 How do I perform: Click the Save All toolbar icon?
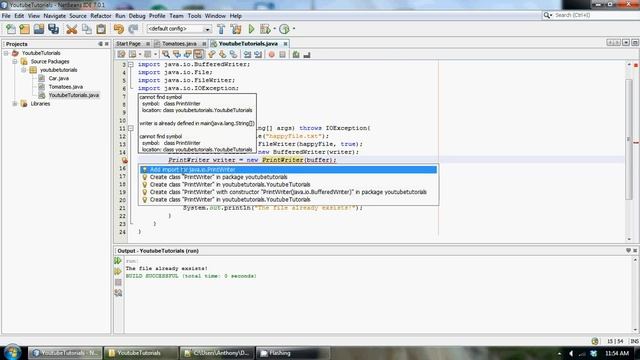53,29
